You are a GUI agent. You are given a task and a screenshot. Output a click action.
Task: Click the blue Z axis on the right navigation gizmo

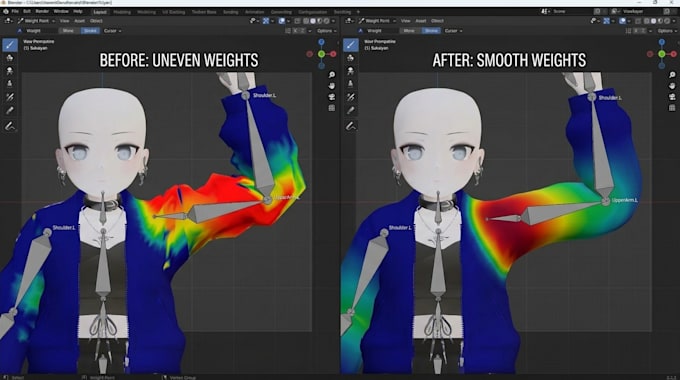point(662,42)
